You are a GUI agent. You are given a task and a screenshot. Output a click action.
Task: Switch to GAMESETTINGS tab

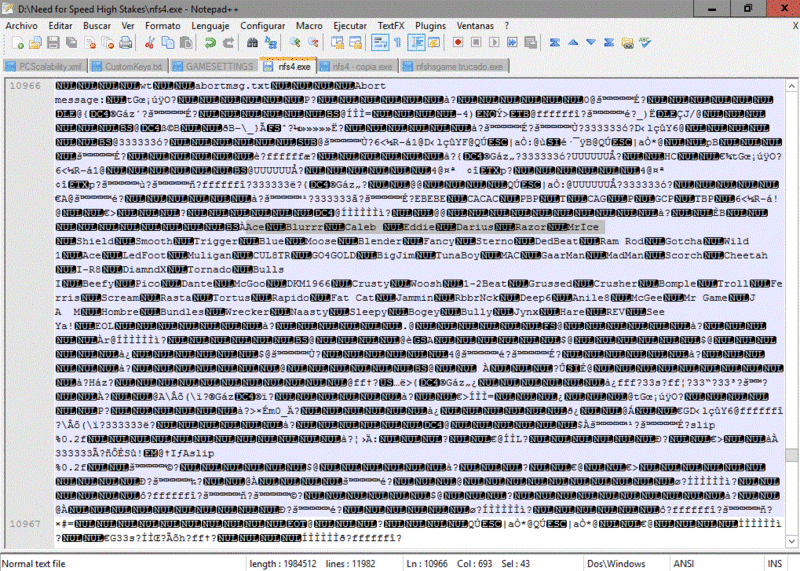[214, 66]
